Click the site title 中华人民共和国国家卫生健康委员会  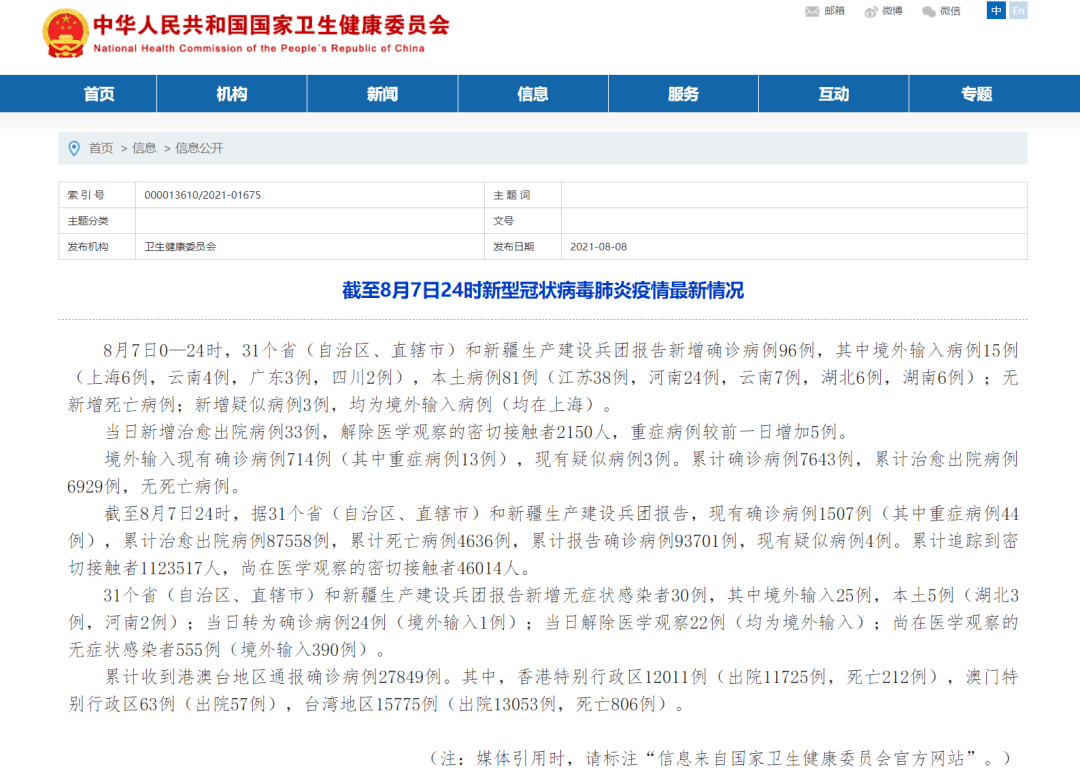point(270,25)
